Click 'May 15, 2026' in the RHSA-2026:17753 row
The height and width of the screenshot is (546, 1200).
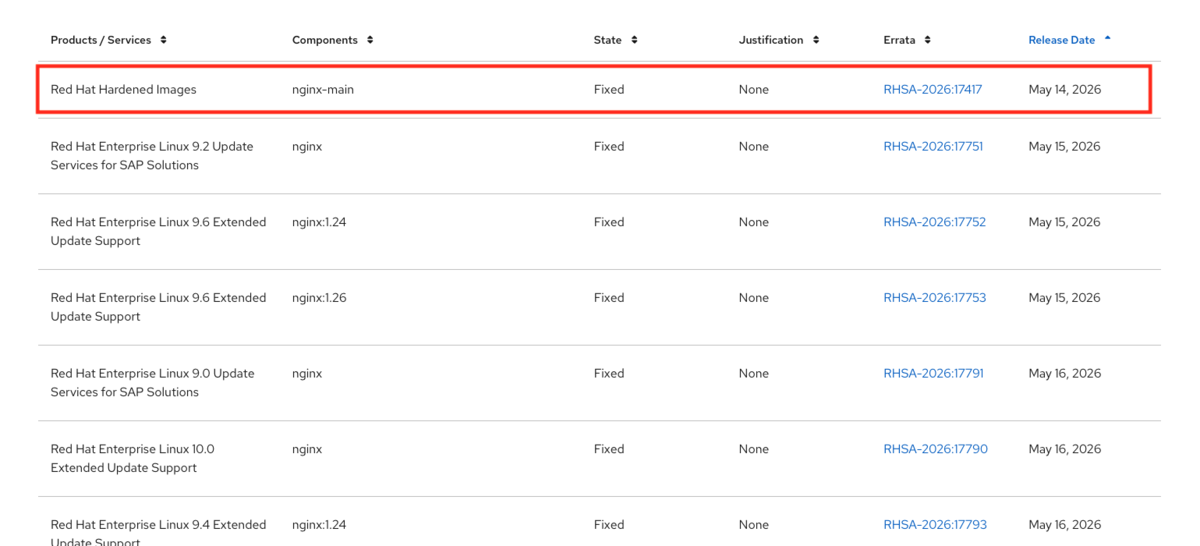point(1065,298)
